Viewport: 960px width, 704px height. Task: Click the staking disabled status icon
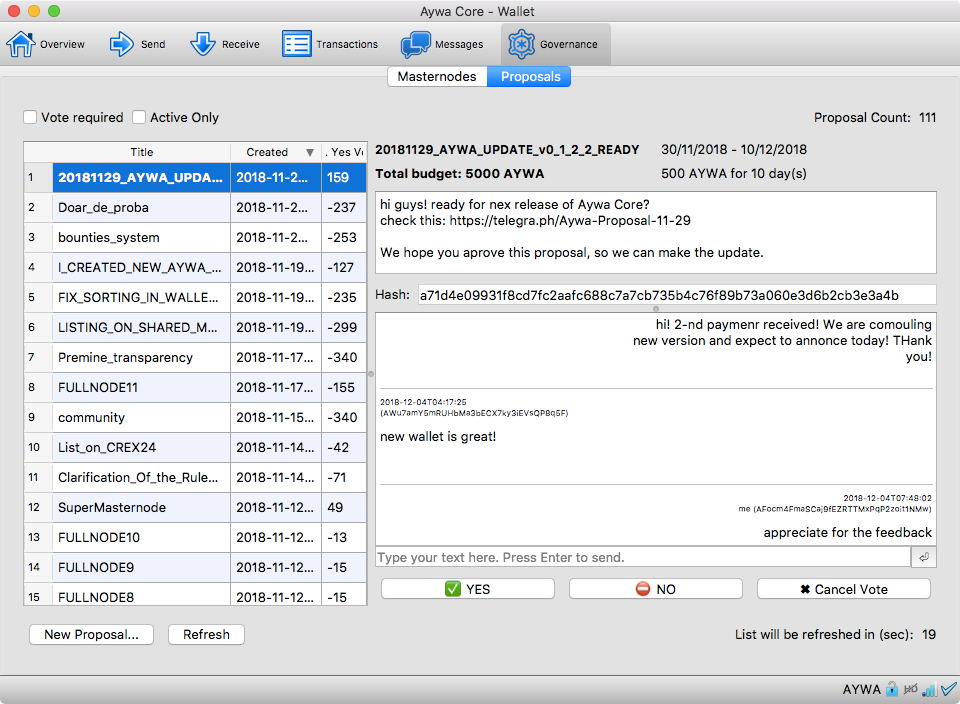tap(910, 689)
